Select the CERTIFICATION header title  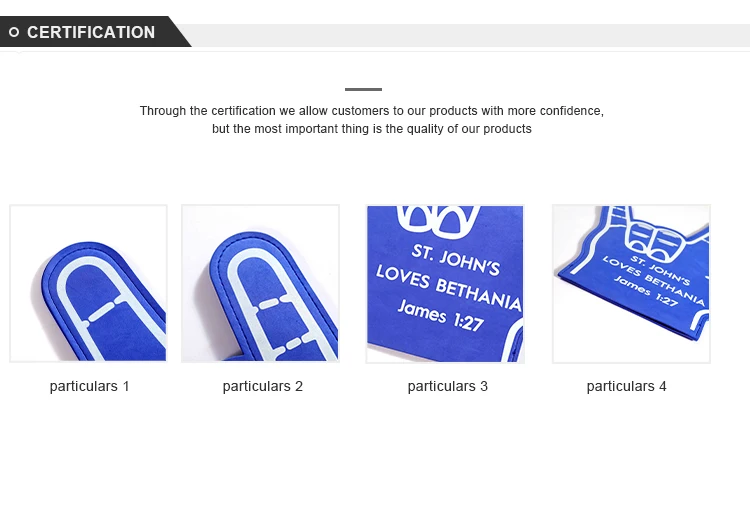[x=91, y=32]
